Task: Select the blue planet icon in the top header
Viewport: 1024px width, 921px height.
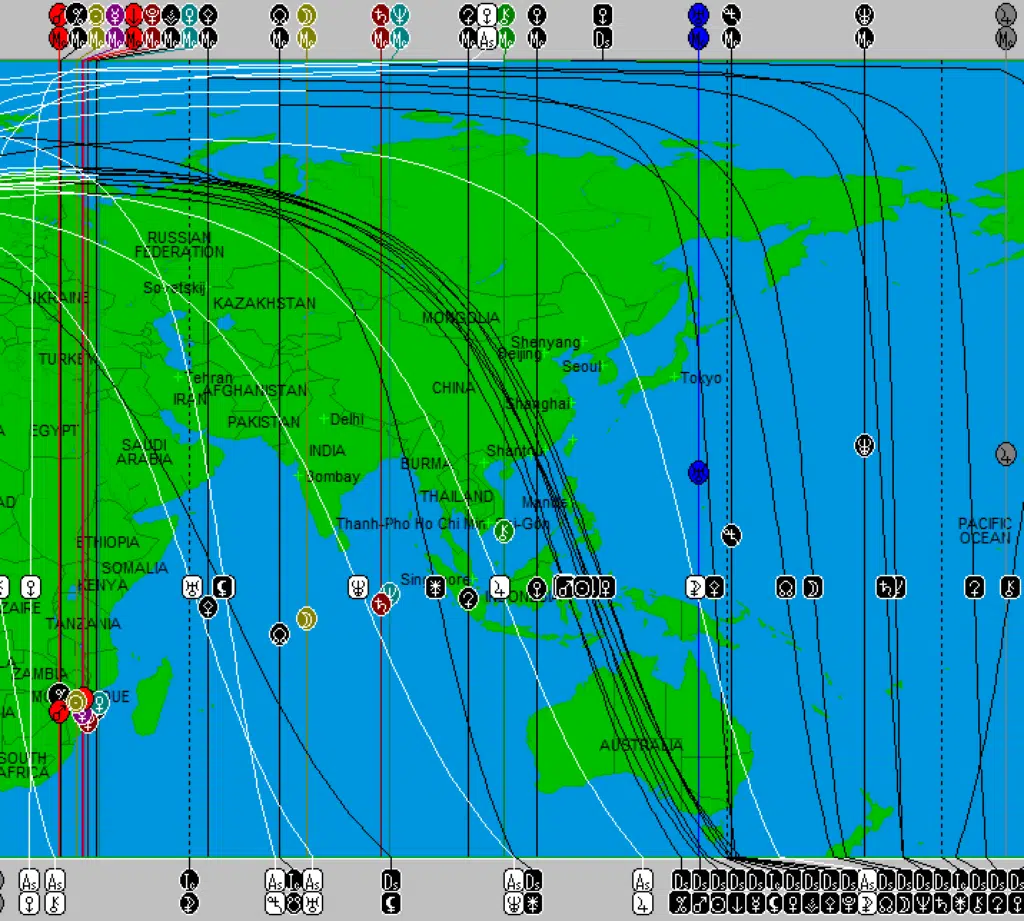Action: coord(698,15)
